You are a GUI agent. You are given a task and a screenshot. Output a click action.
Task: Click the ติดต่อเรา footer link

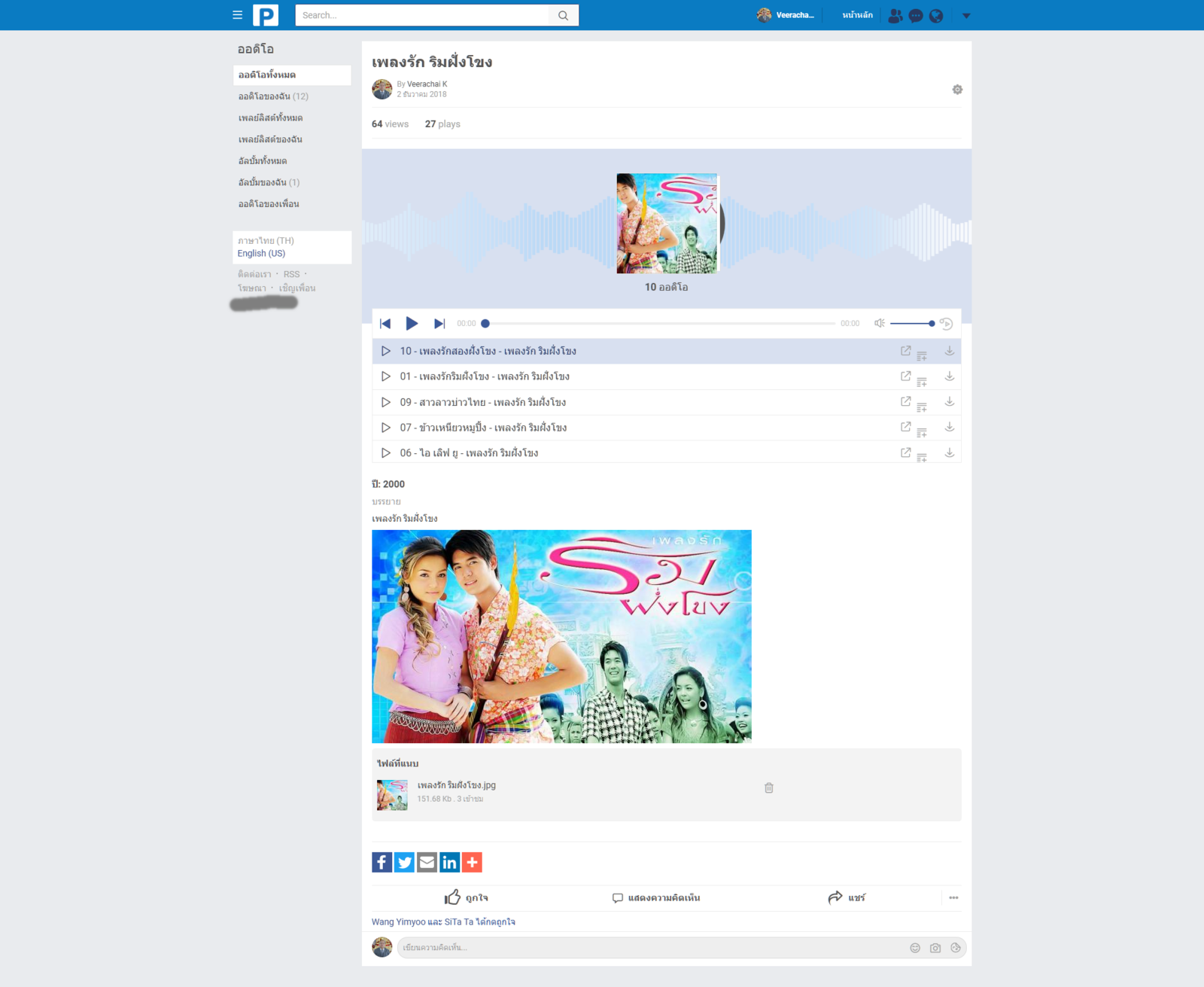(254, 274)
